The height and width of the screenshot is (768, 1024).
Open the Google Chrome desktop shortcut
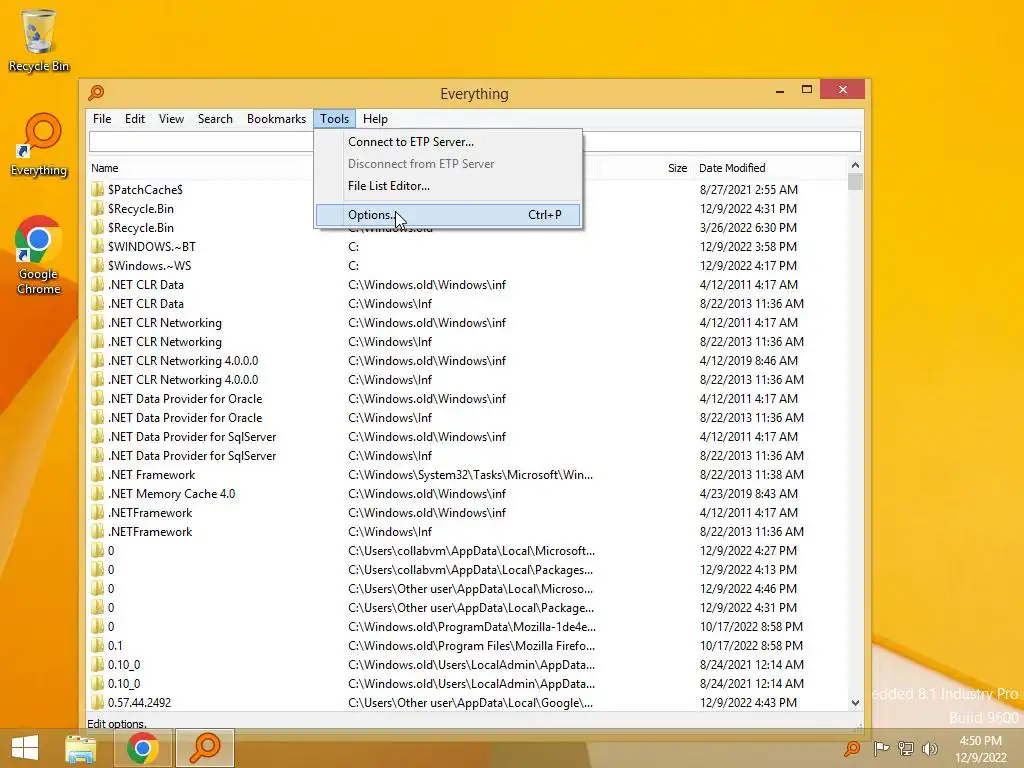pyautogui.click(x=39, y=255)
